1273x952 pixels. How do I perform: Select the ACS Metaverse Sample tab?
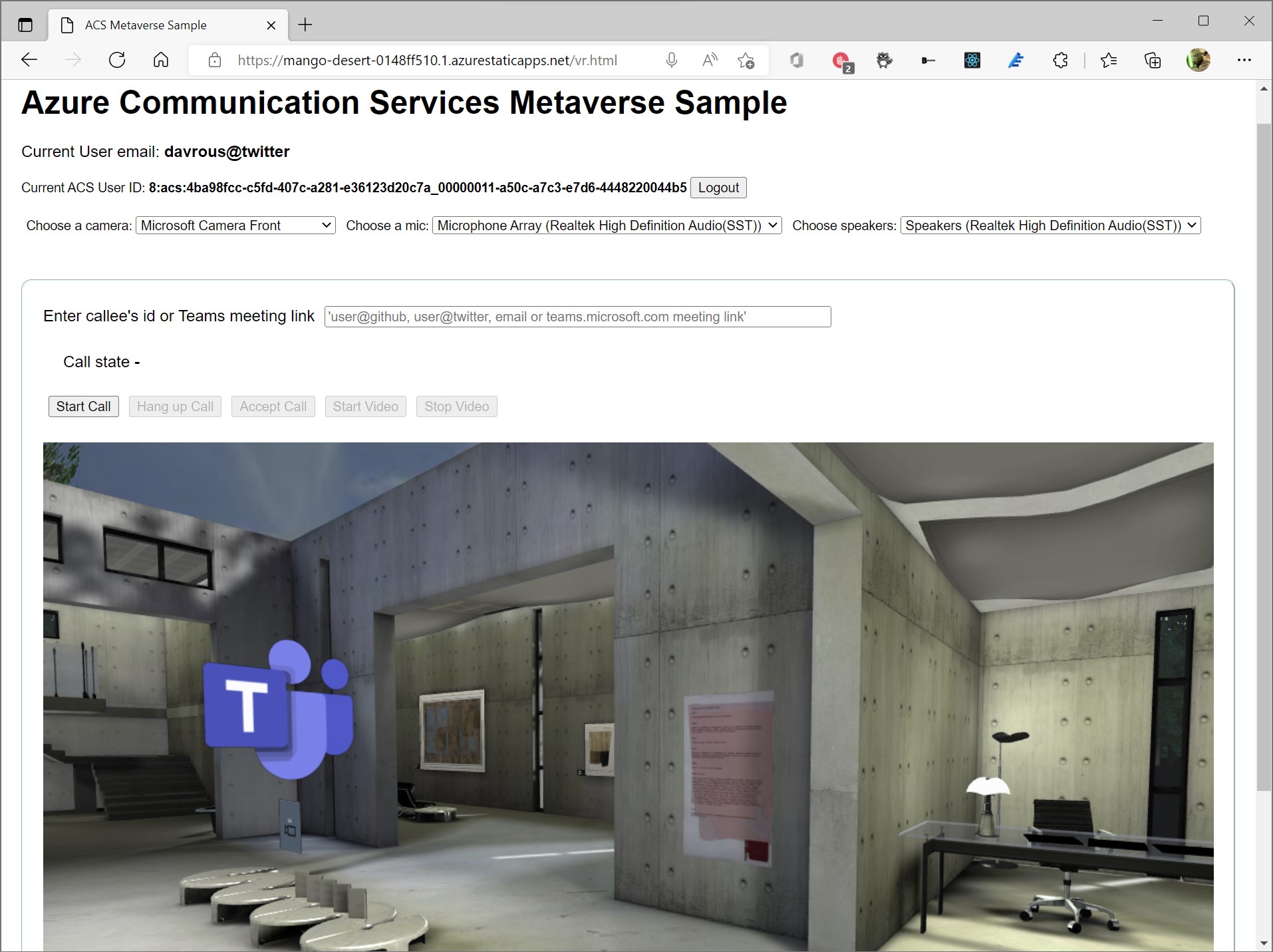point(168,25)
